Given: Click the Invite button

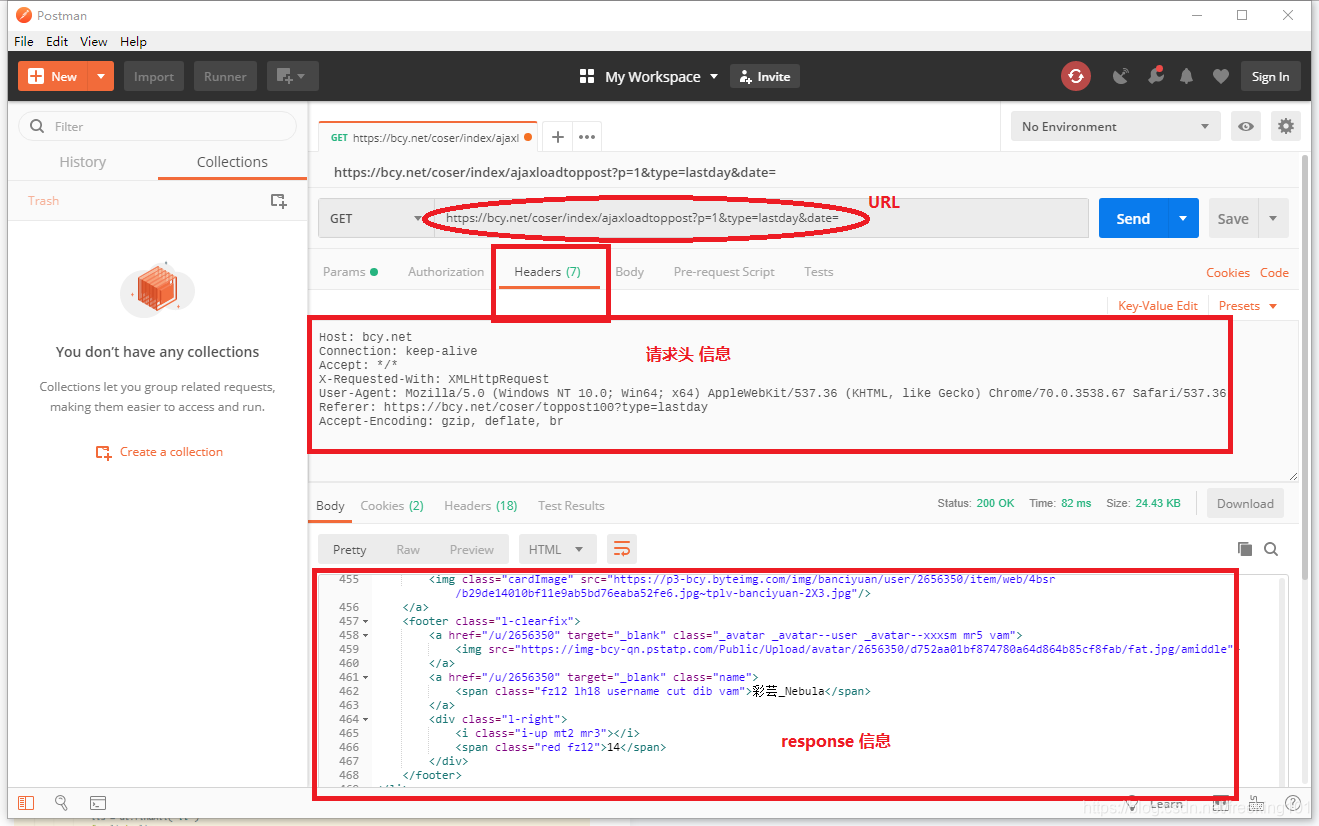Looking at the screenshot, I should click(765, 77).
